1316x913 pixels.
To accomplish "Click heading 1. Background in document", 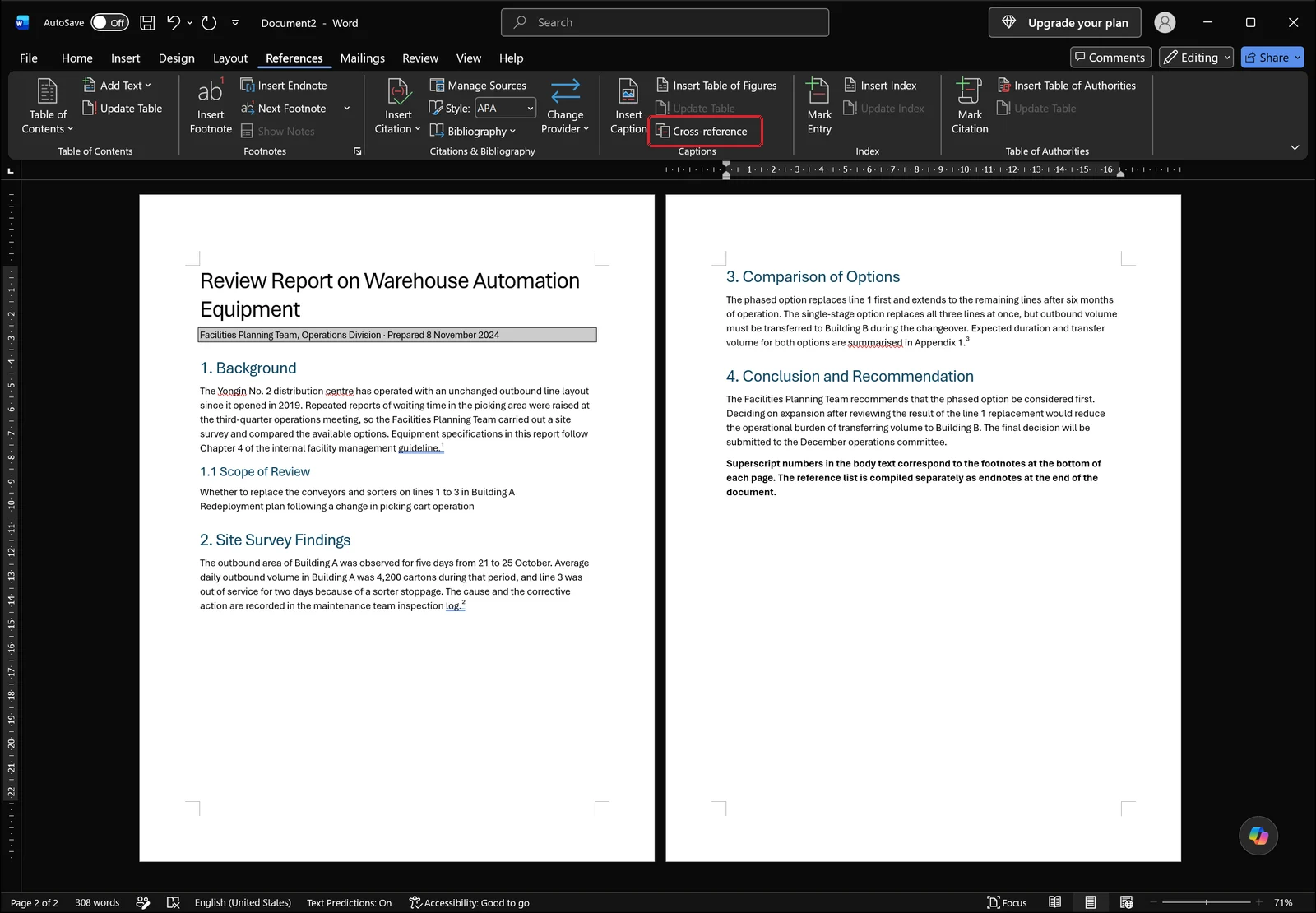I will click(x=248, y=368).
